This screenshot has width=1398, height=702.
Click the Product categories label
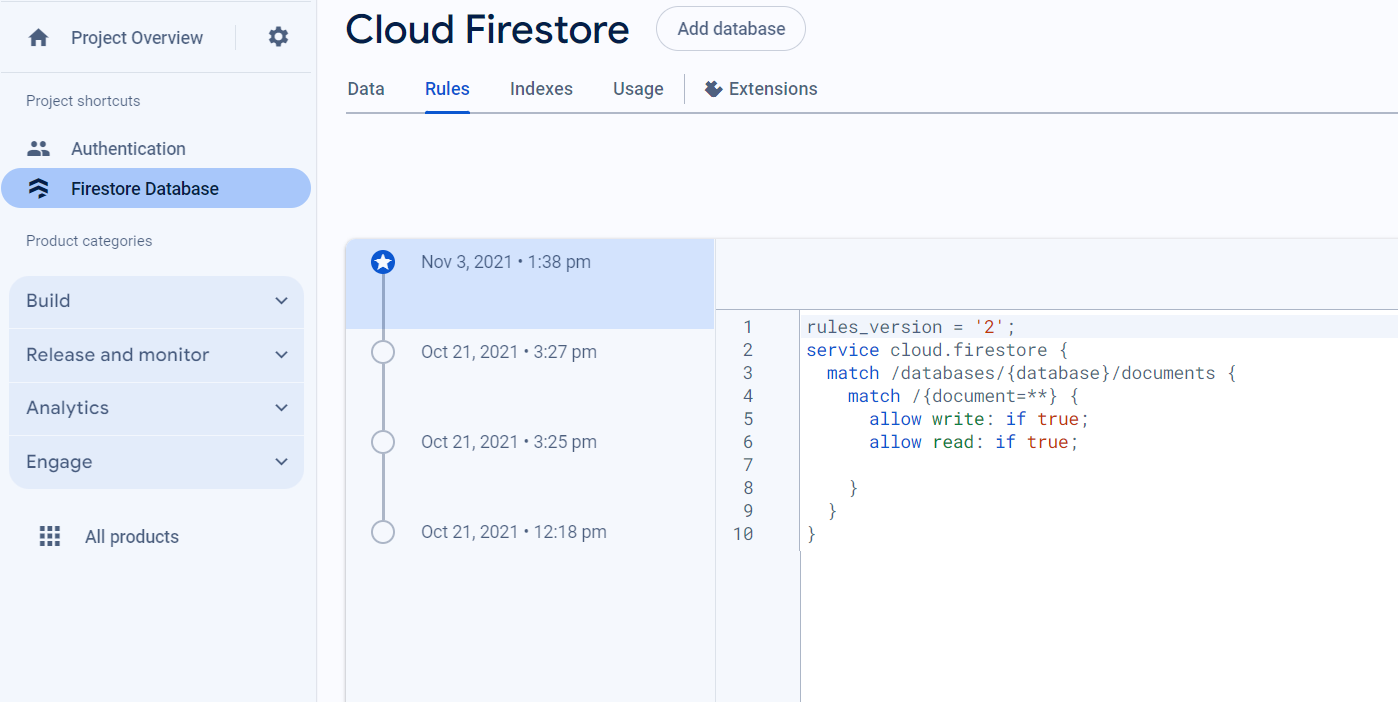pyautogui.click(x=89, y=241)
